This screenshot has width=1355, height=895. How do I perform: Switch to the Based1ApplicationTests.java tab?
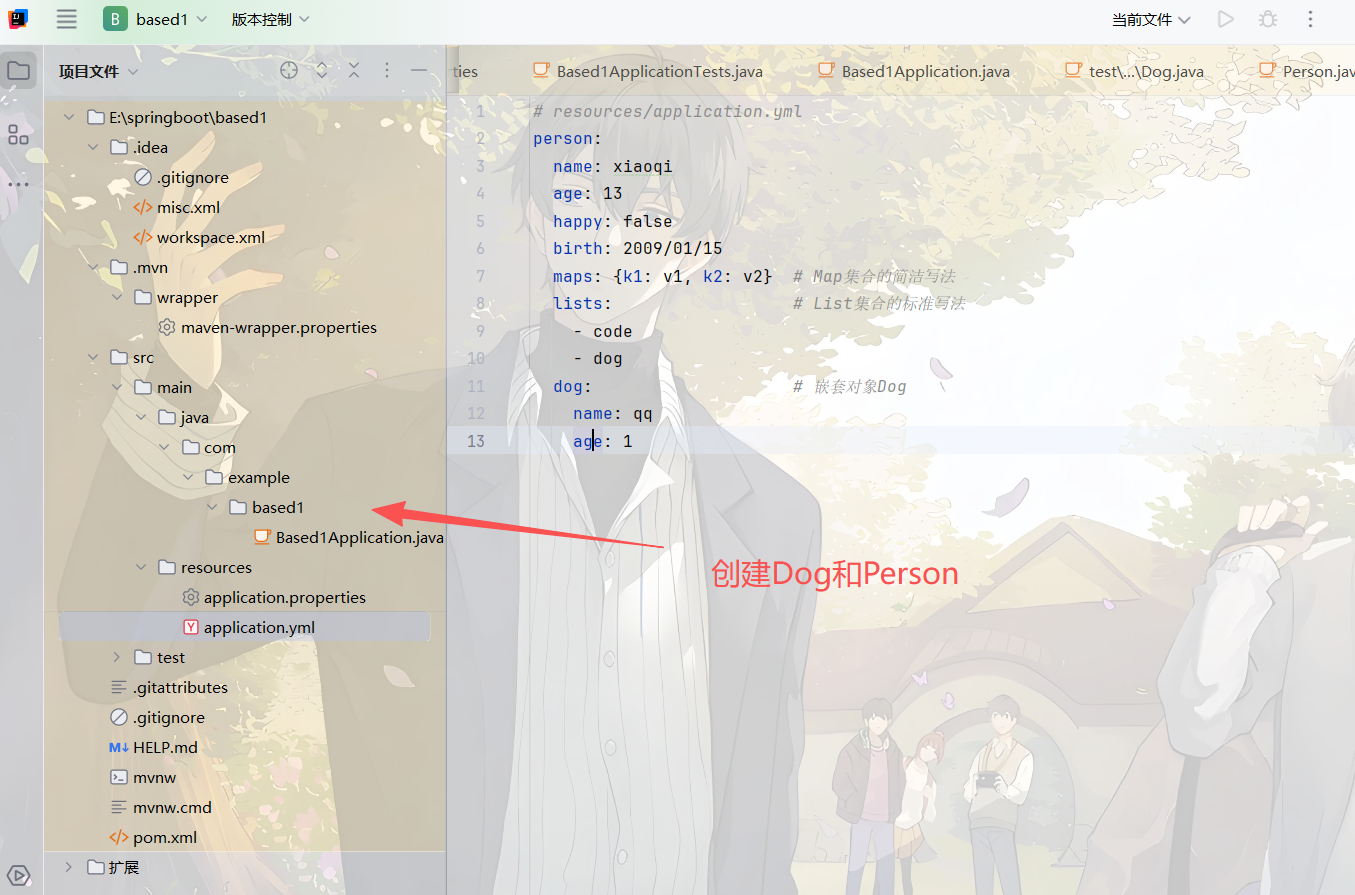[x=659, y=71]
